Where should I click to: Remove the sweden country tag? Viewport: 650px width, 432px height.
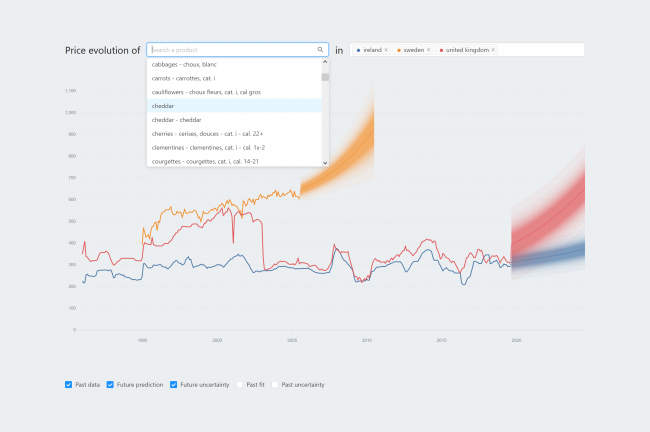(428, 49)
